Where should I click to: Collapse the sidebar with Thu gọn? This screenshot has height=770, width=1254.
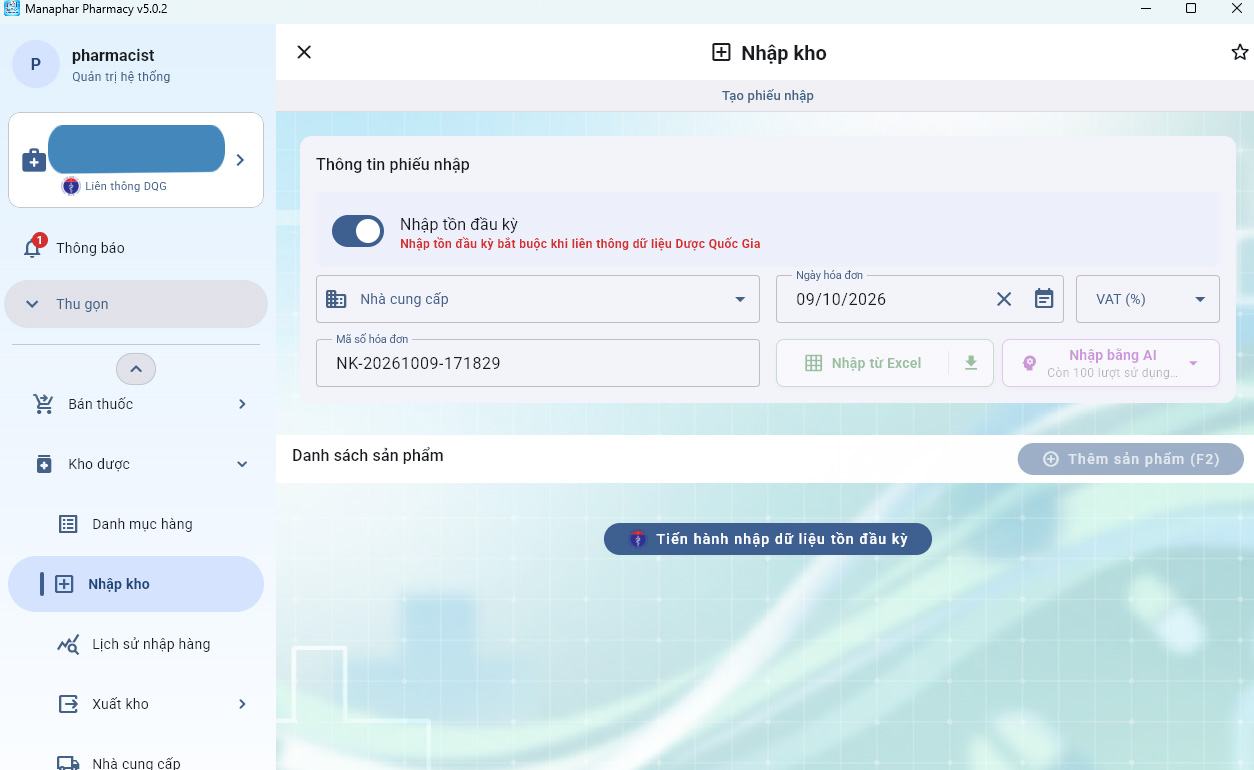pos(136,304)
